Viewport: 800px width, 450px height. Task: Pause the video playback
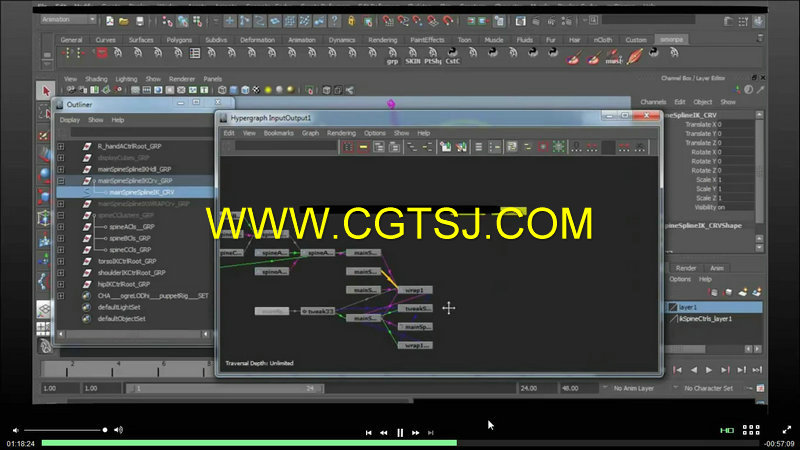pyautogui.click(x=400, y=433)
